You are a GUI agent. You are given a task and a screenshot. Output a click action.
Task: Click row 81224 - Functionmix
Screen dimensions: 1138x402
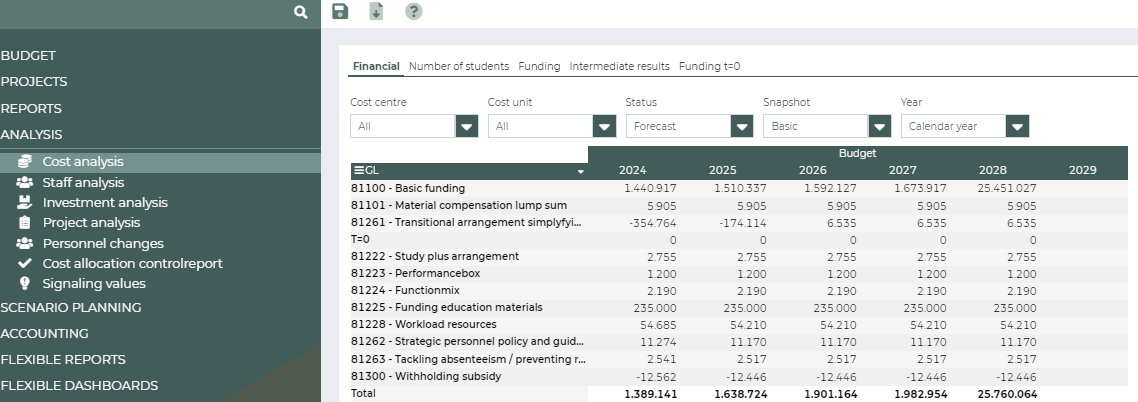point(406,290)
